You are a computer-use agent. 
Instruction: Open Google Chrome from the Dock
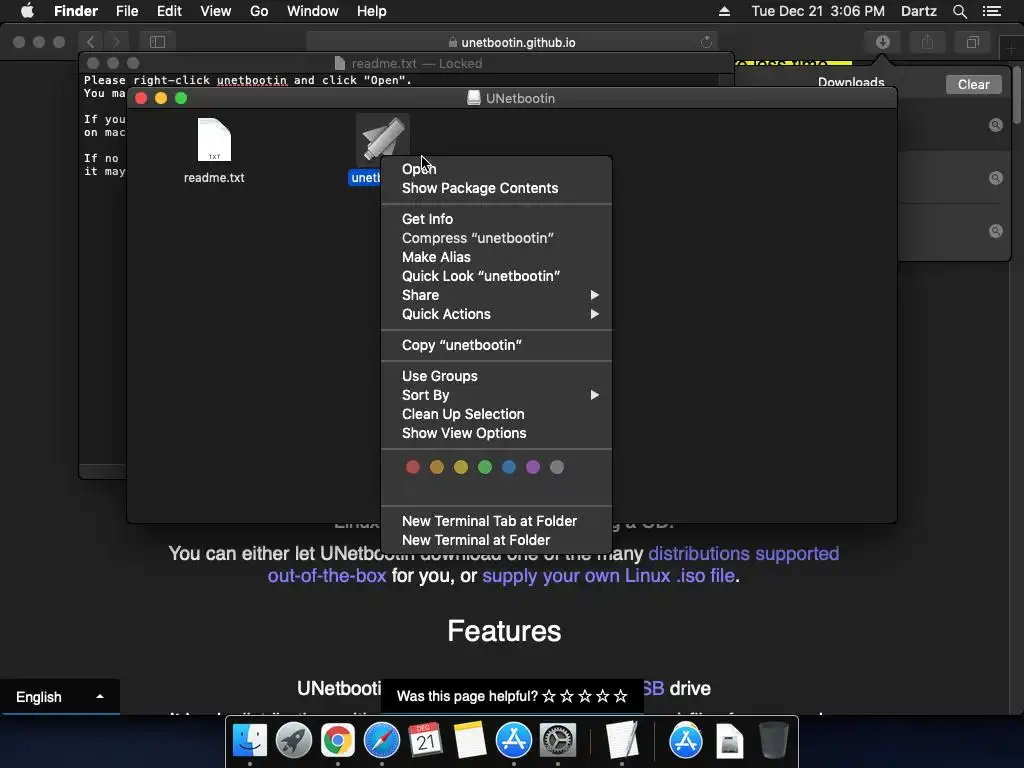pos(338,741)
